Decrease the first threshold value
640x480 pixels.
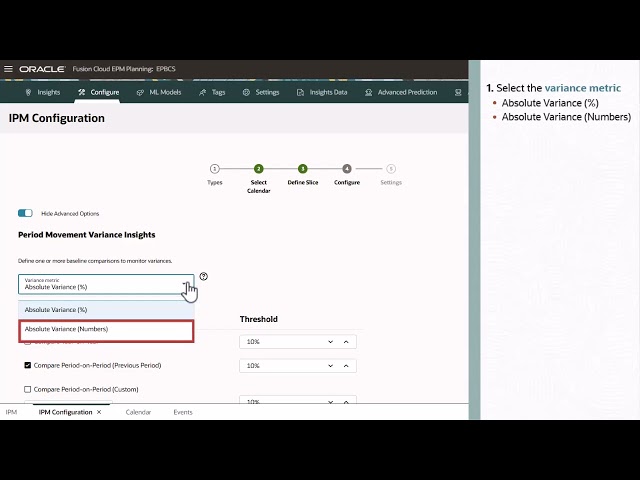331,342
